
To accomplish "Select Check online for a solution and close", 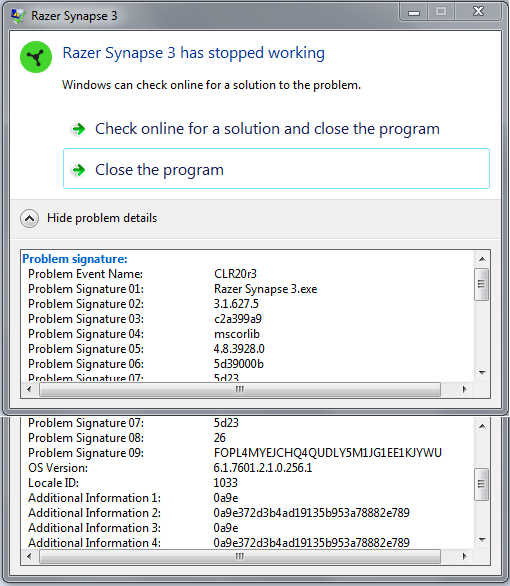I will pyautogui.click(x=267, y=129).
